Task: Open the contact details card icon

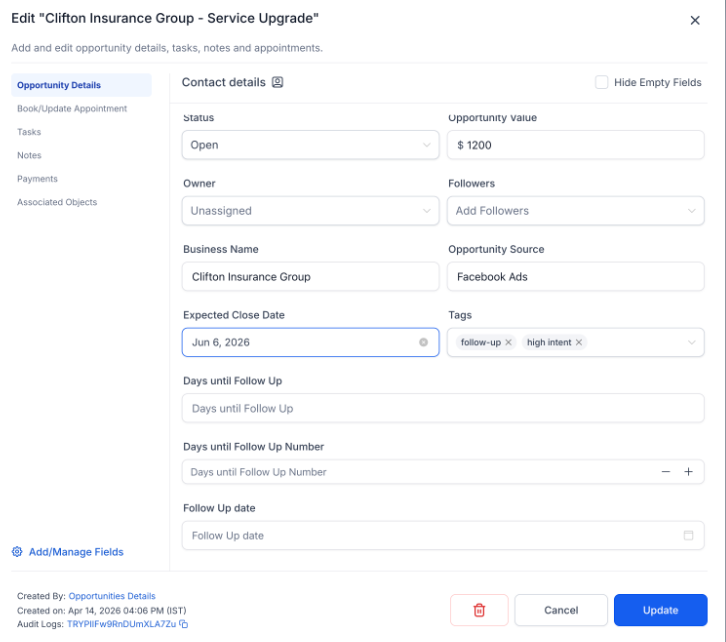Action: (x=277, y=82)
